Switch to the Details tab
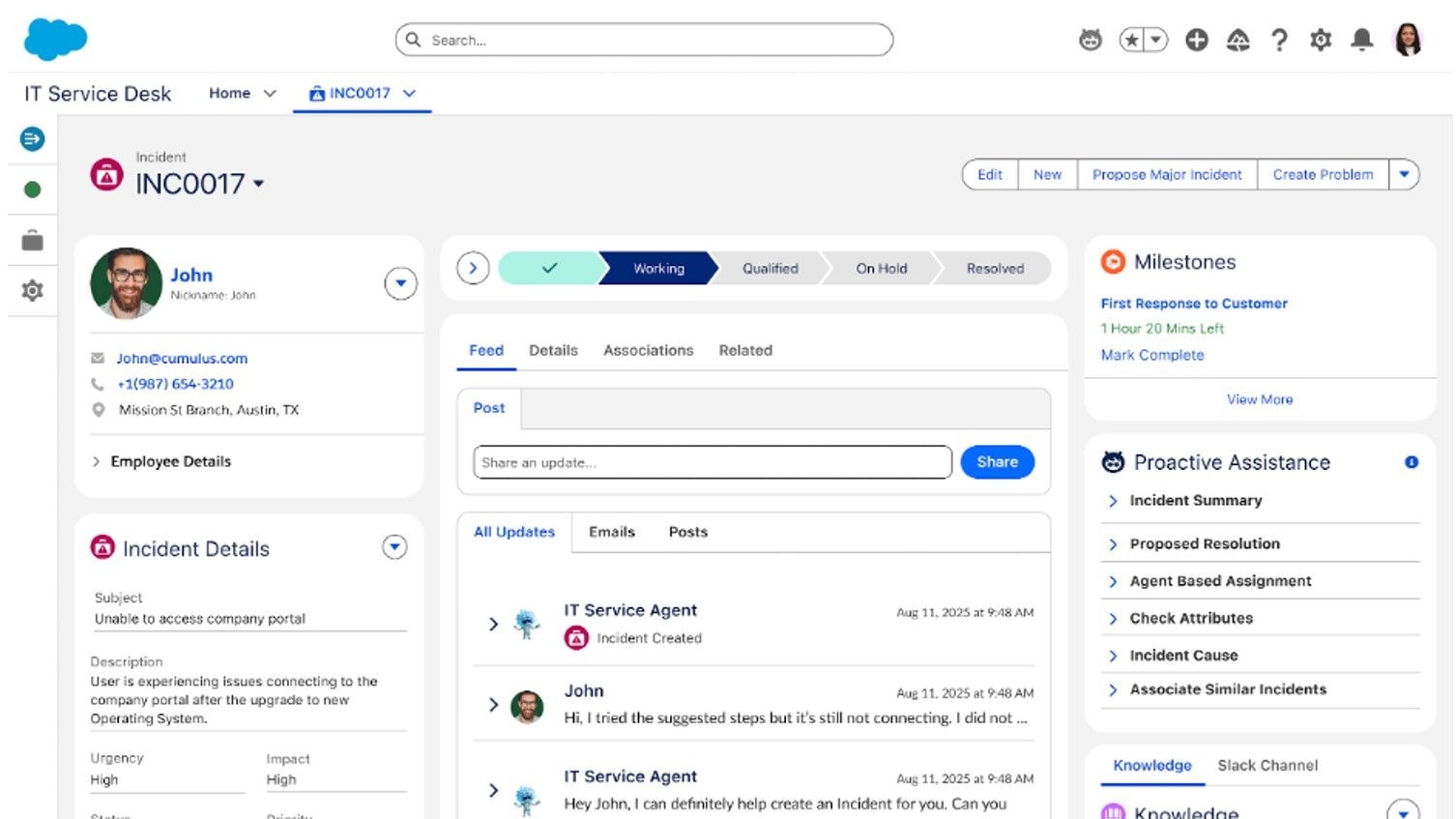Viewport: 1456px width, 819px height. click(x=552, y=350)
